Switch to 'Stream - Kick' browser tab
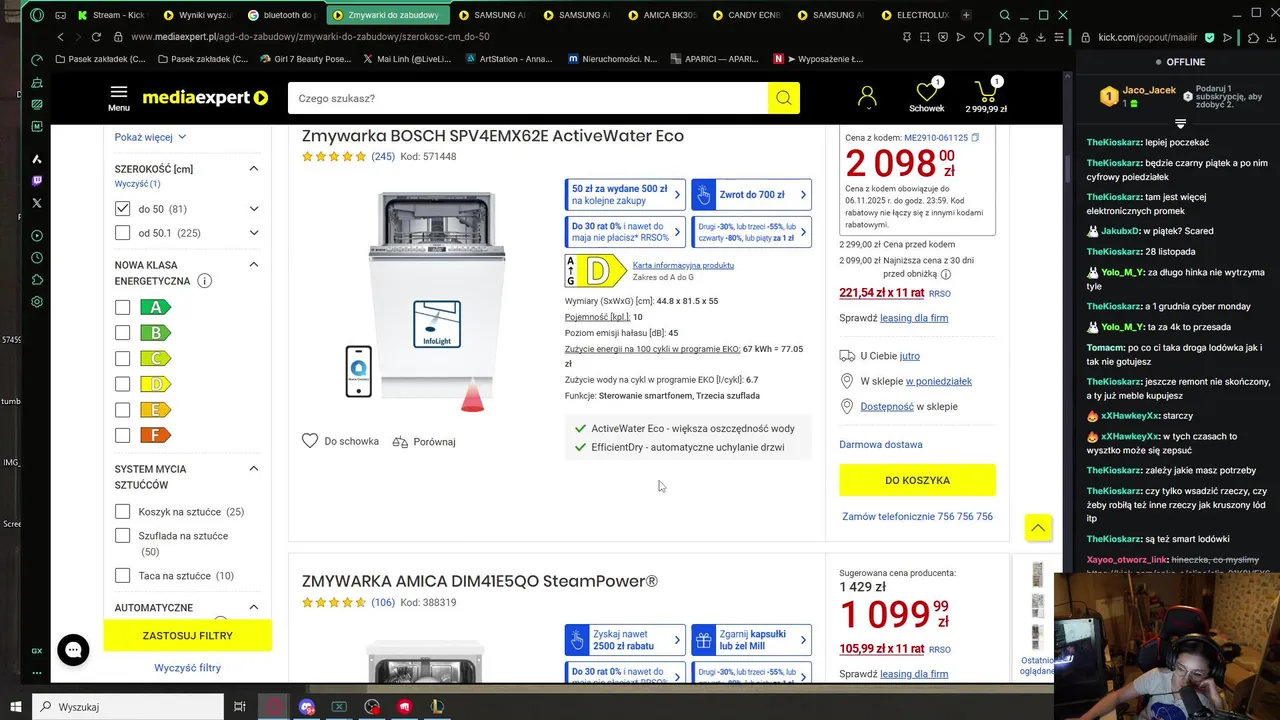The width and height of the screenshot is (1280, 720). (112, 15)
